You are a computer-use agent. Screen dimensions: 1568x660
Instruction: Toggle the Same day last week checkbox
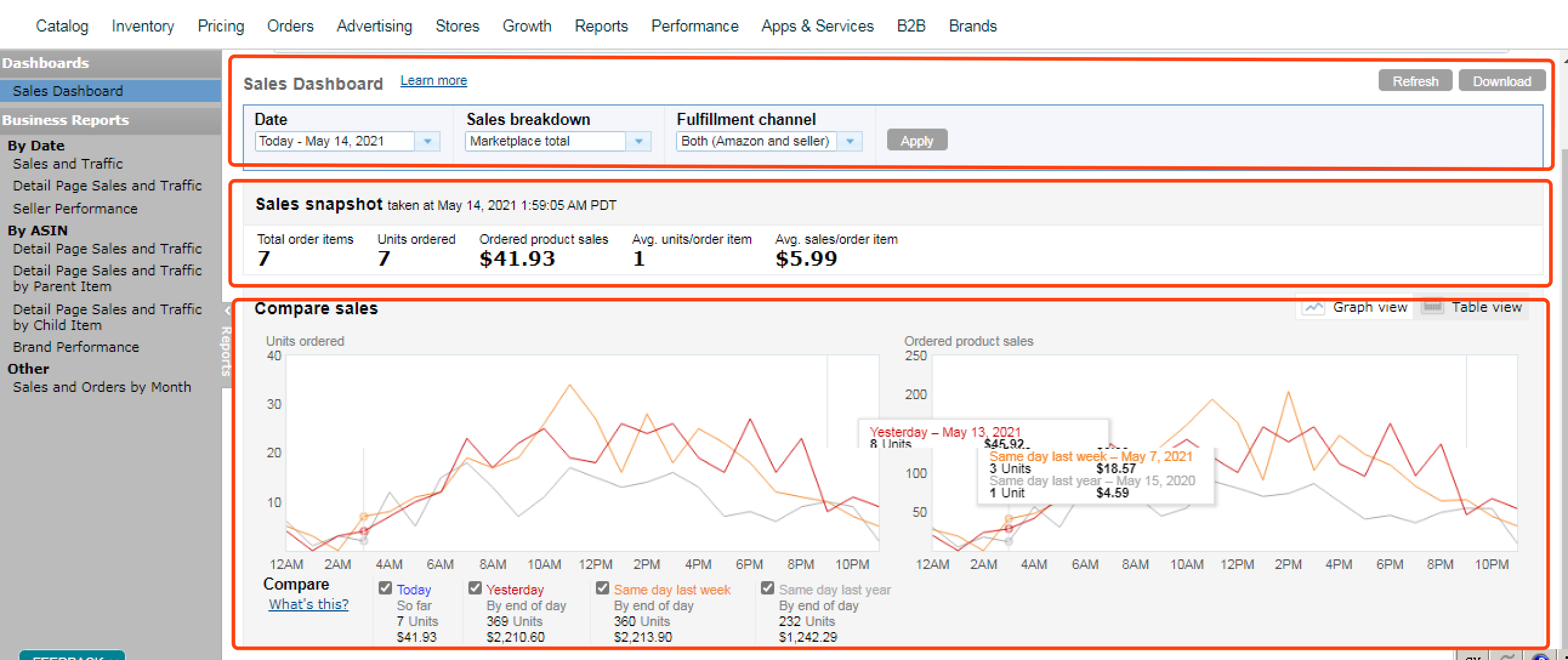[602, 588]
